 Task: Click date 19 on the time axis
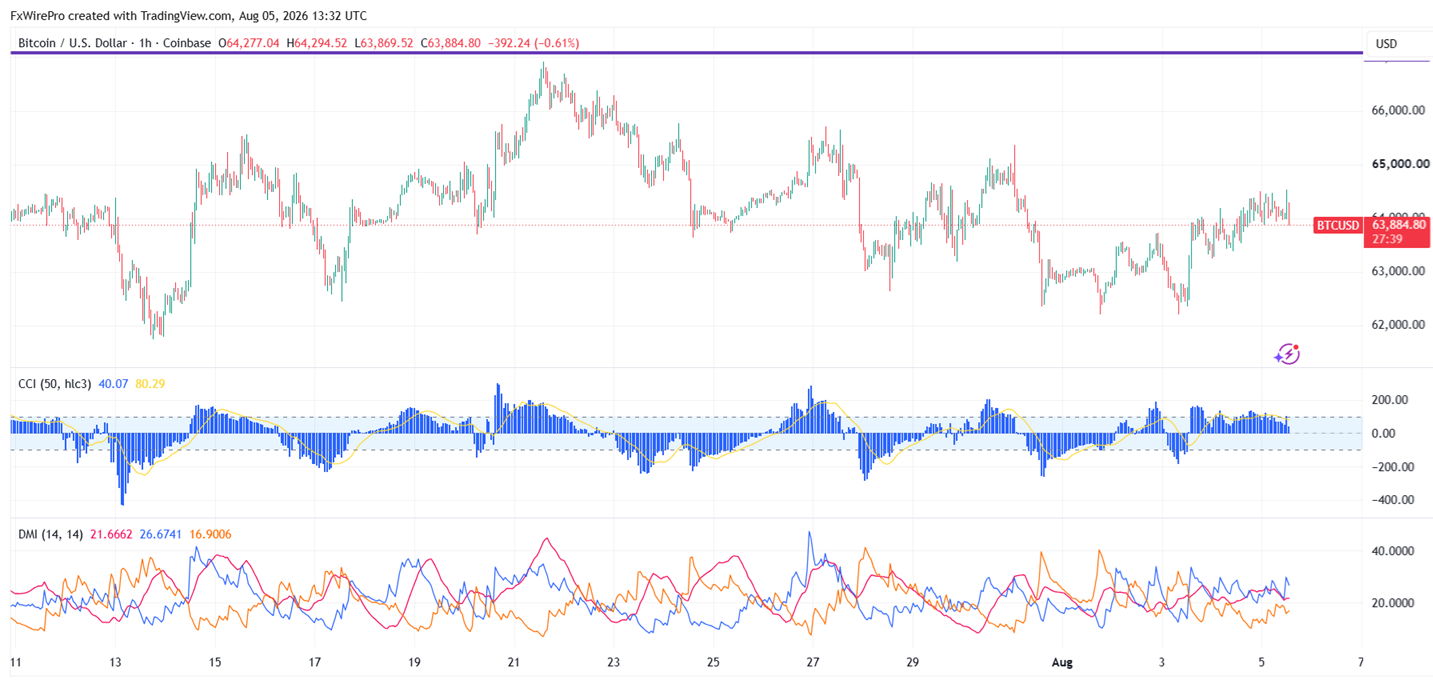coord(414,662)
